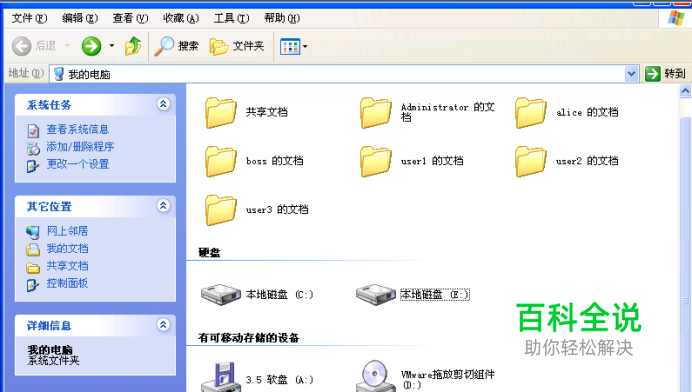Select the 3.5 软盘 (A:) floppy icon

pyautogui.click(x=221, y=377)
